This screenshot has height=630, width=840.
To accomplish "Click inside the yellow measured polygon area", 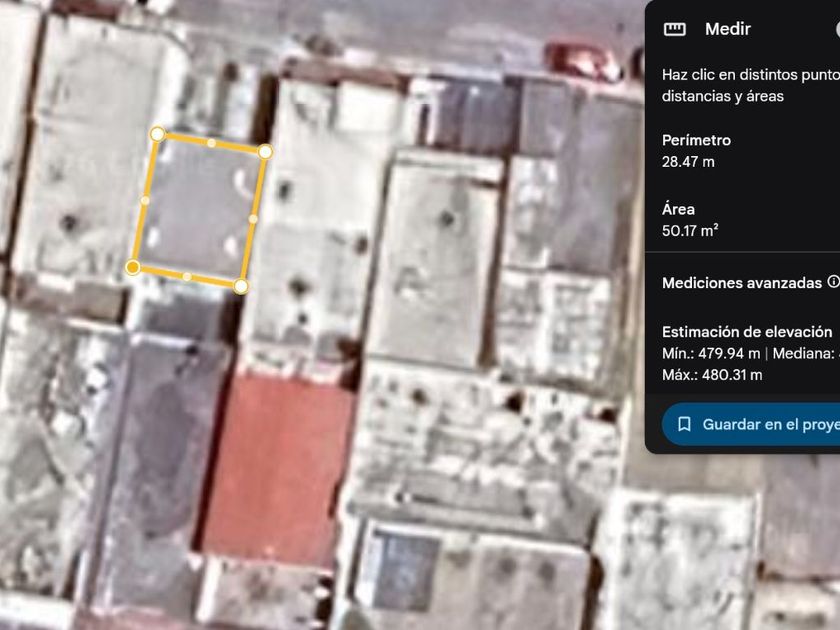I will tap(199, 210).
